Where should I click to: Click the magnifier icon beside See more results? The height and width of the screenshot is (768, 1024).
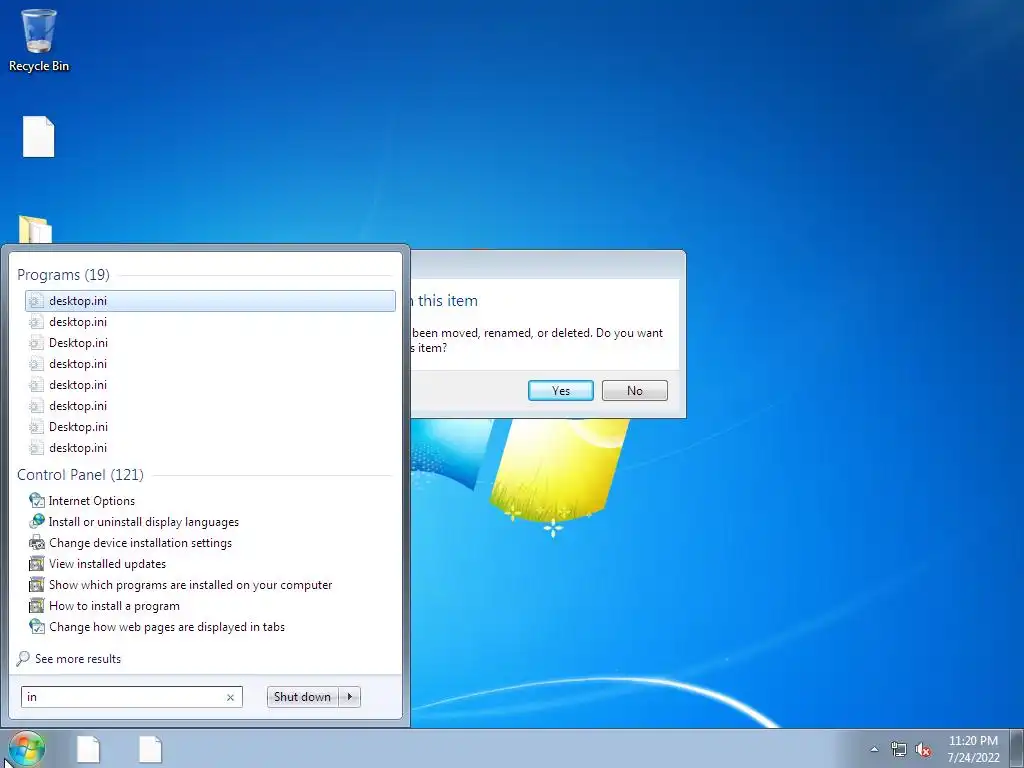[x=24, y=658]
